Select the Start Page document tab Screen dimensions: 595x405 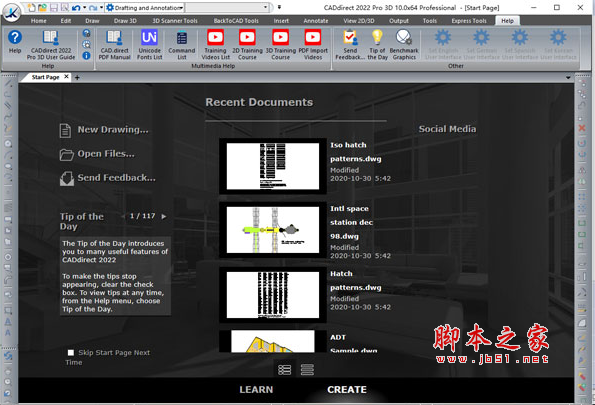pyautogui.click(x=45, y=77)
